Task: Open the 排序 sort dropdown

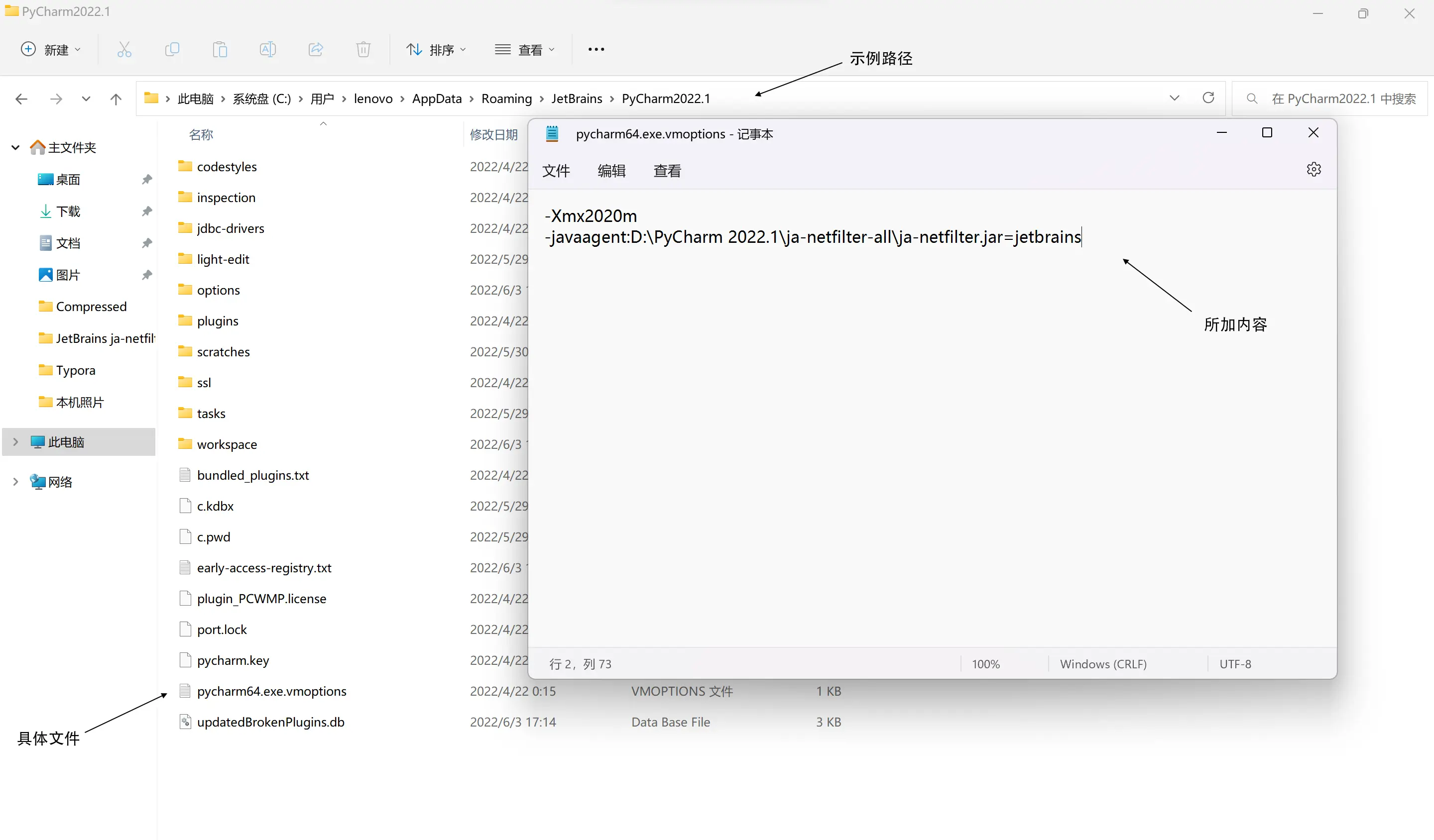Action: click(437, 49)
